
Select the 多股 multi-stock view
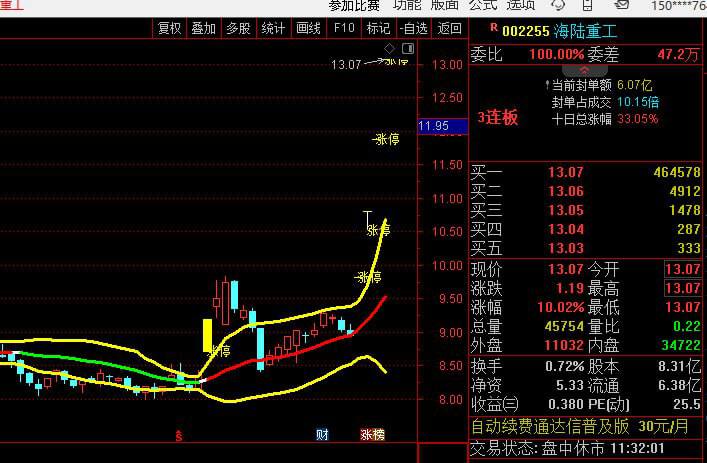point(238,28)
